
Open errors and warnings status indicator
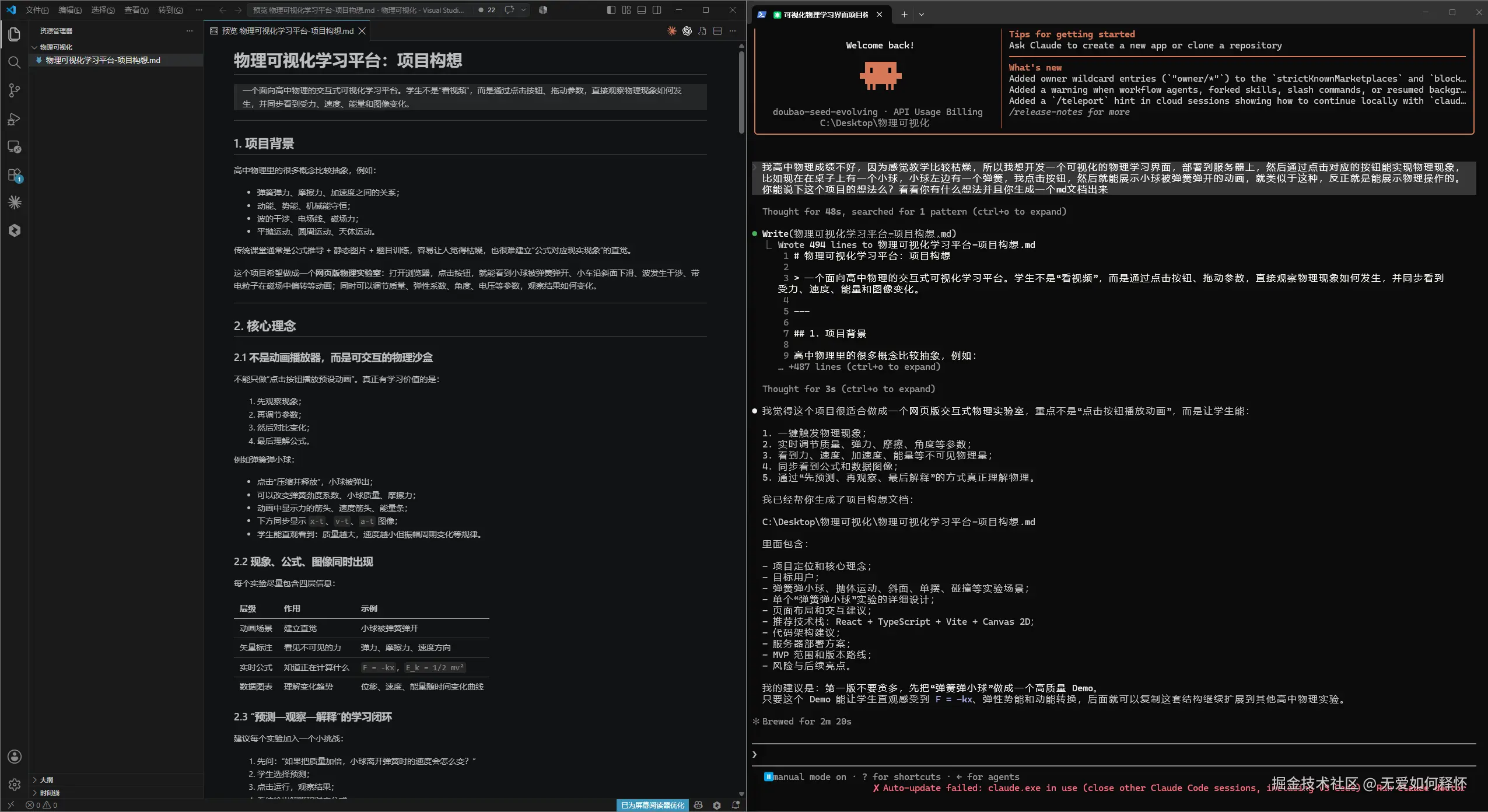tap(41, 805)
